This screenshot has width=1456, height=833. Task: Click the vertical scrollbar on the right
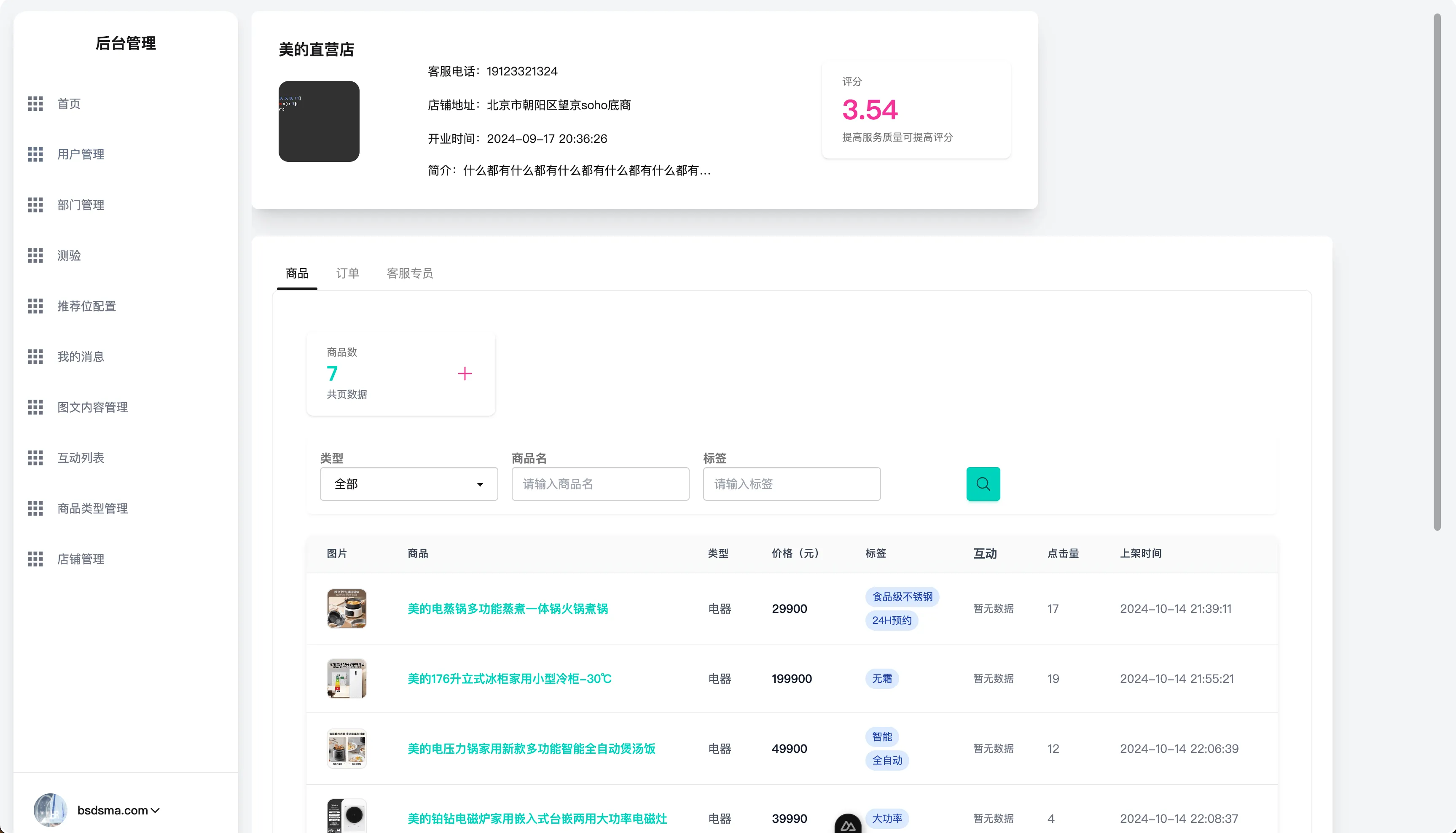(1438, 269)
